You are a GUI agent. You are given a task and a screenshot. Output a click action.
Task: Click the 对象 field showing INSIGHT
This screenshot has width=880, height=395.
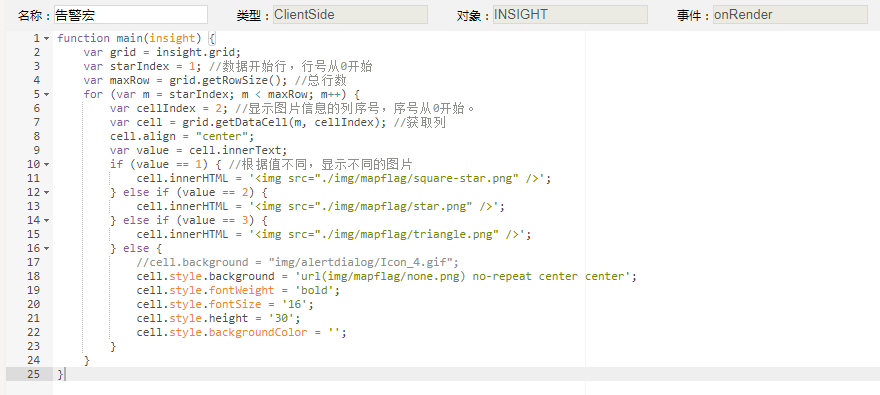(570, 15)
